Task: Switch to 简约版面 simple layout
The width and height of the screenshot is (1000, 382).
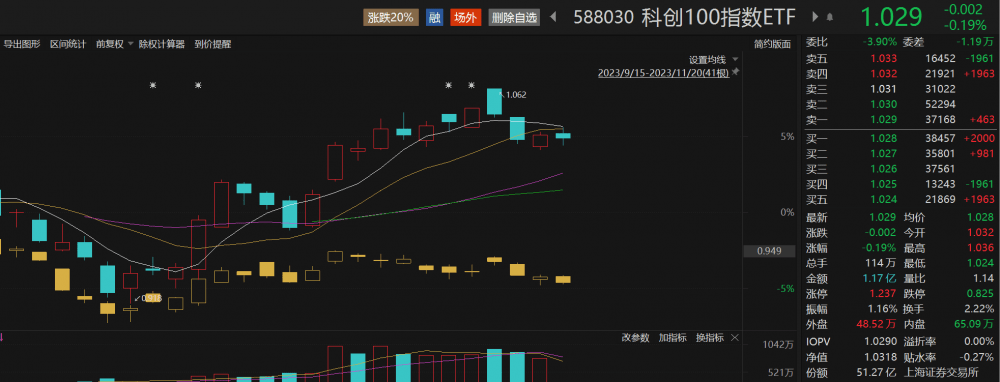Action: click(x=772, y=44)
